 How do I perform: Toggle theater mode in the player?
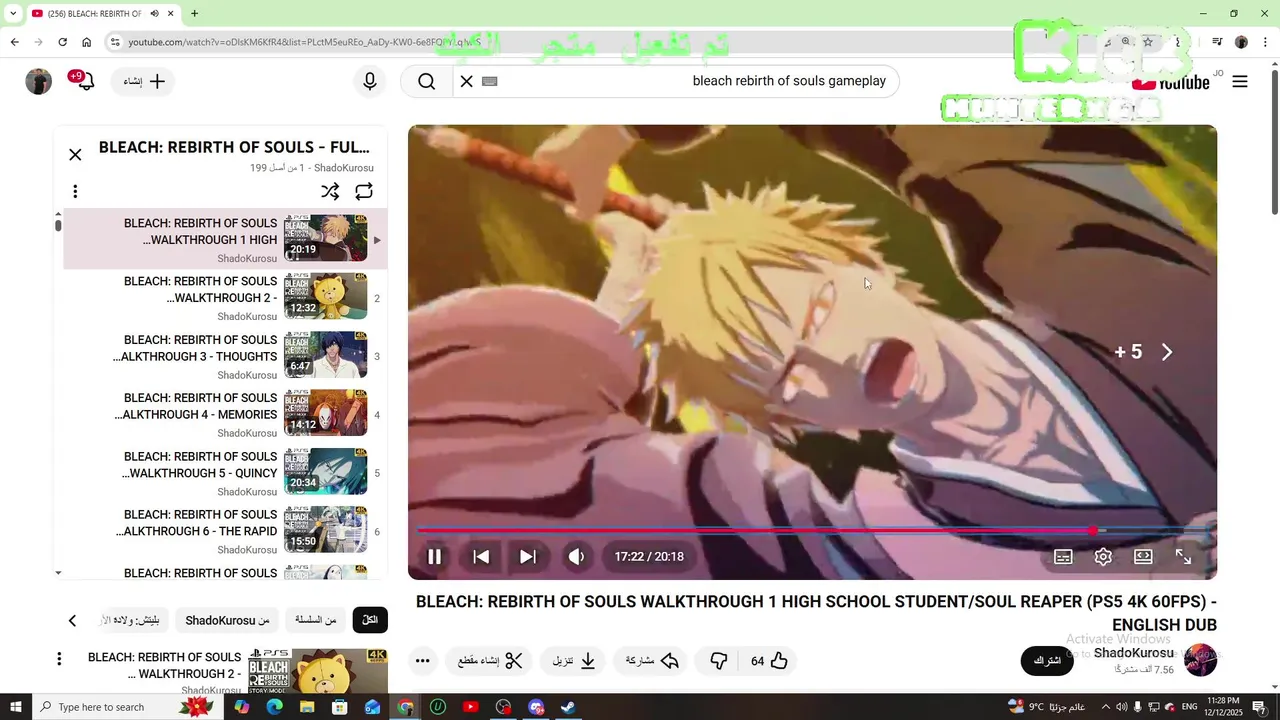pyautogui.click(x=1143, y=557)
